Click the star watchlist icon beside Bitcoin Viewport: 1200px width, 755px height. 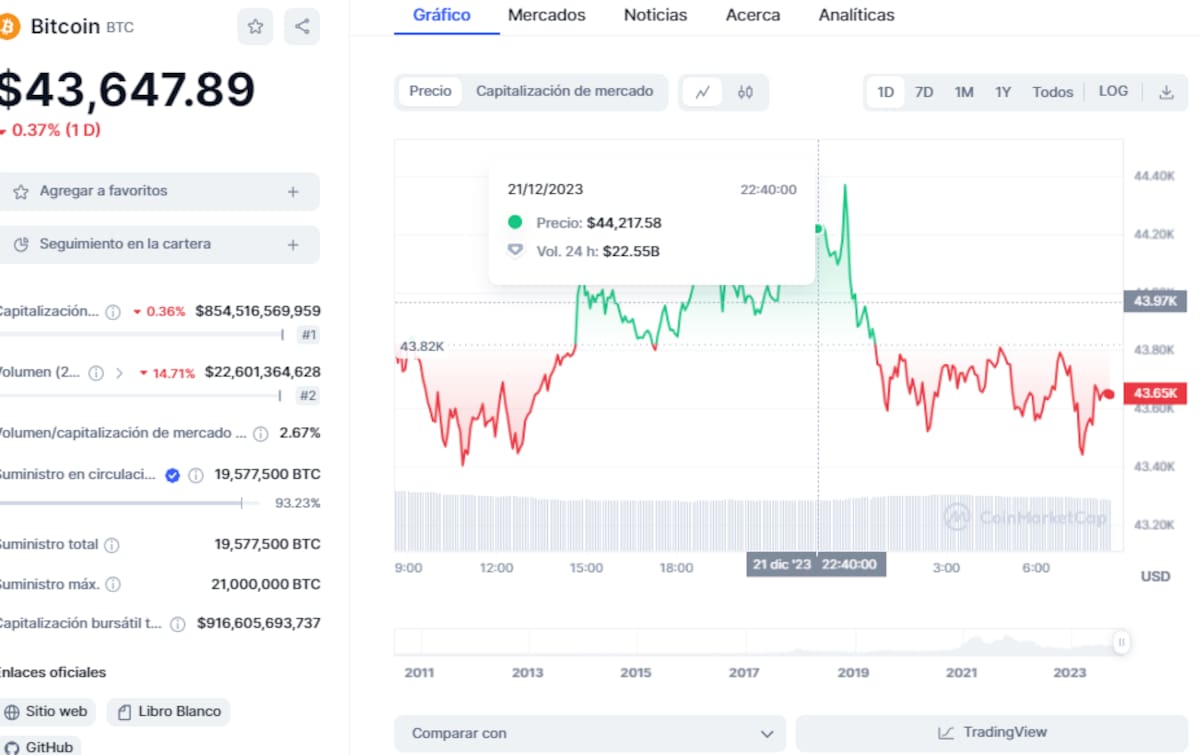coord(255,27)
